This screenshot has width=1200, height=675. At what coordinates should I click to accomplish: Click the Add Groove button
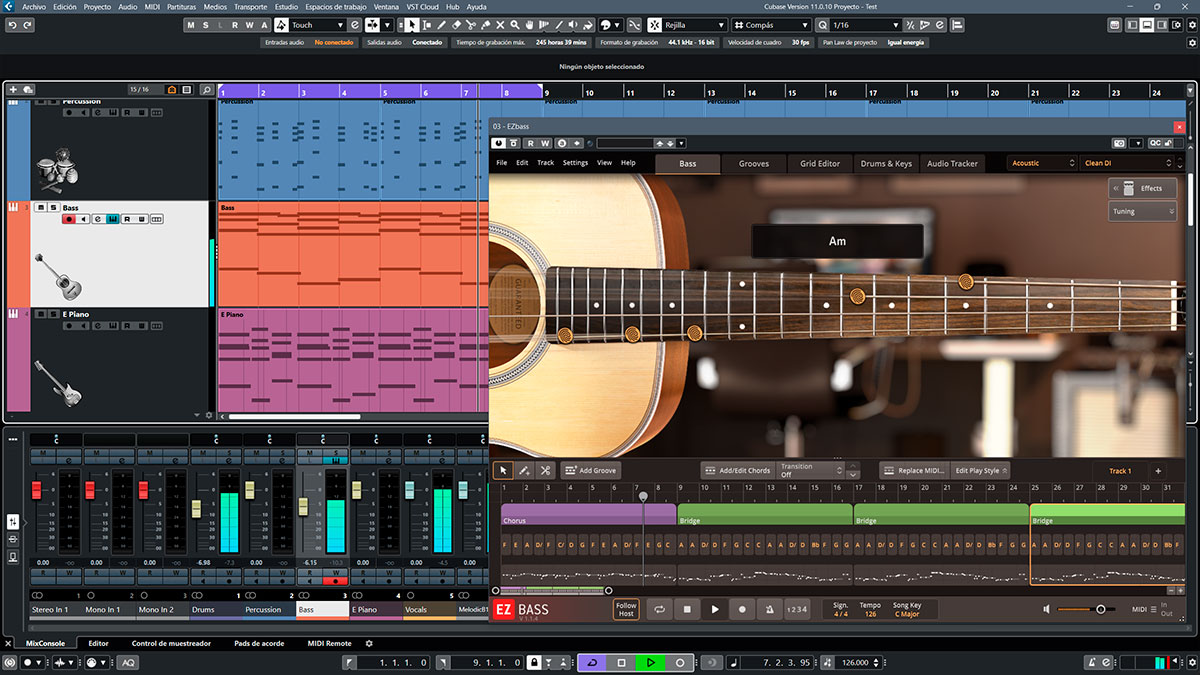pyautogui.click(x=590, y=470)
